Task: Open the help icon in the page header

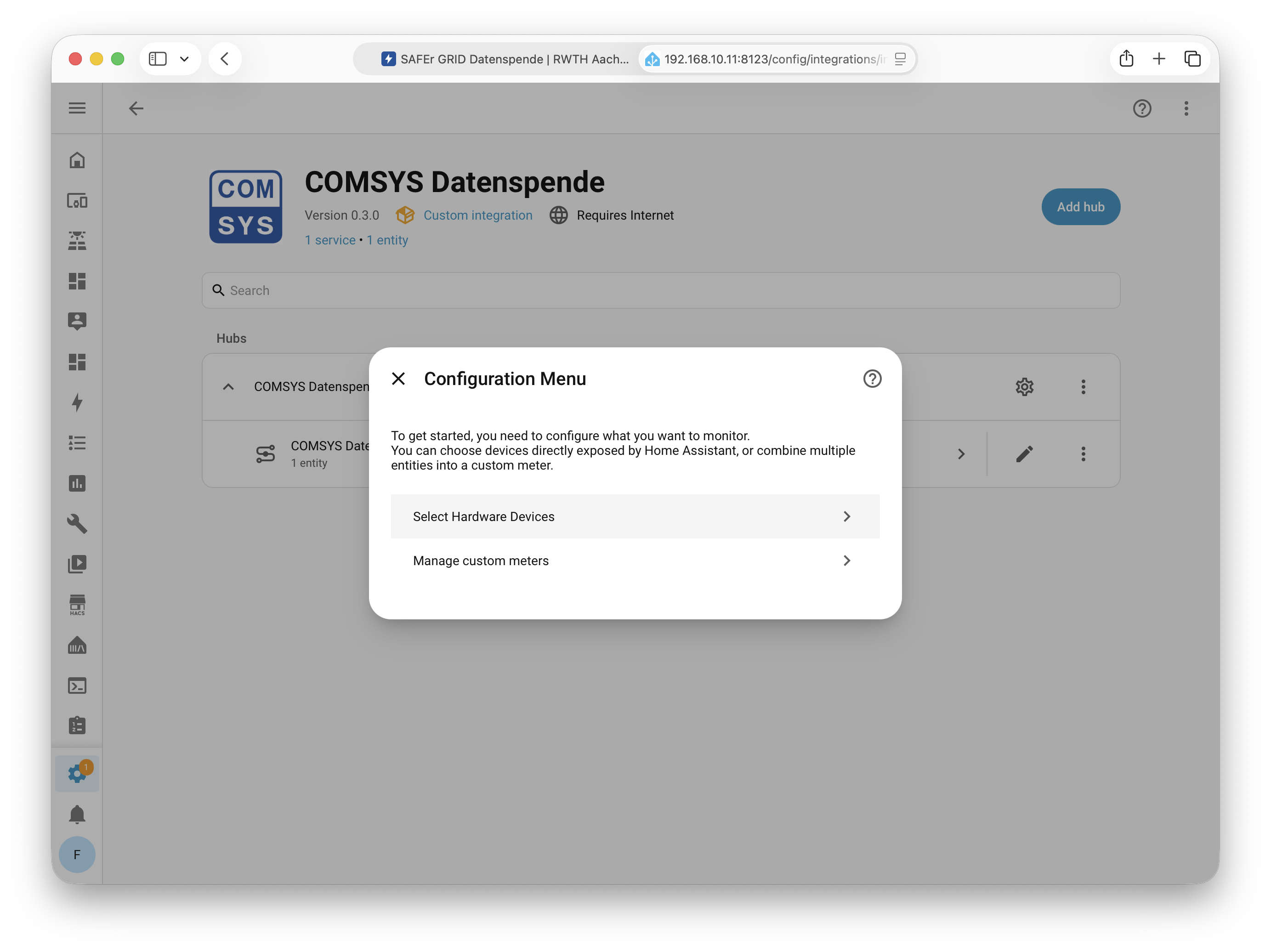Action: (1142, 108)
